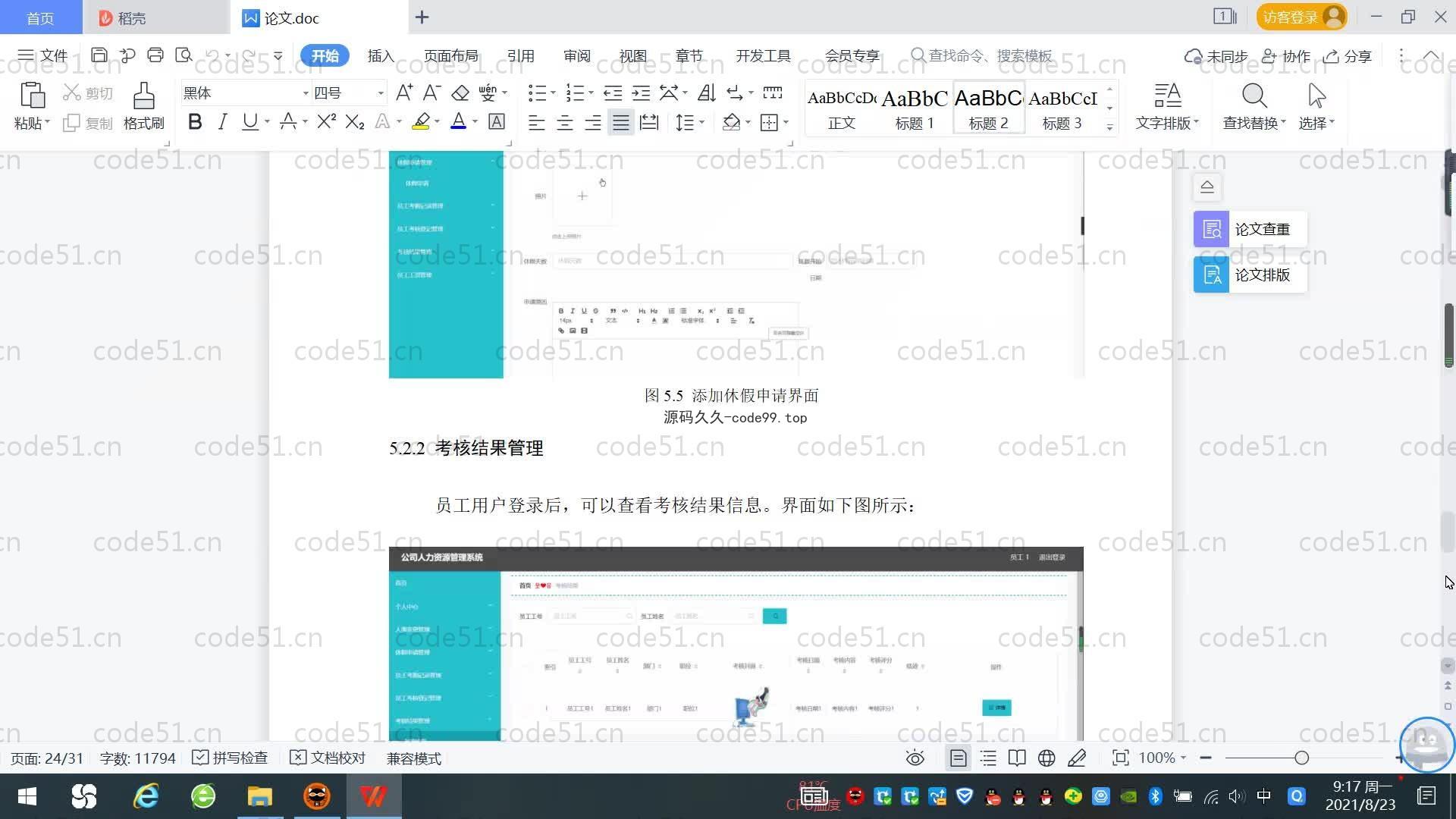Toggle Underline formatting

pyautogui.click(x=249, y=121)
